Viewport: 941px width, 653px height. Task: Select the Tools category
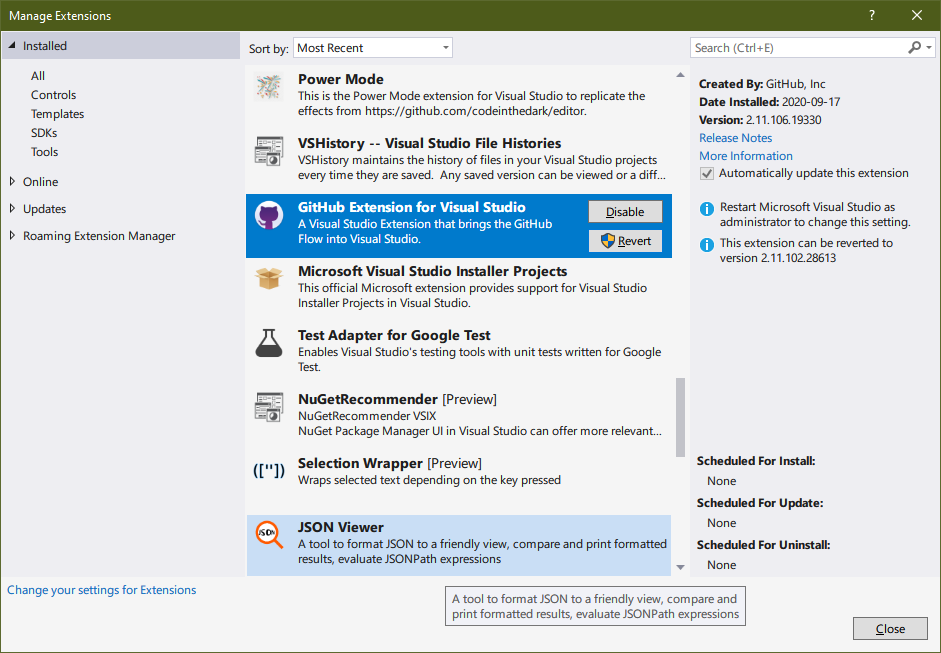(44, 152)
